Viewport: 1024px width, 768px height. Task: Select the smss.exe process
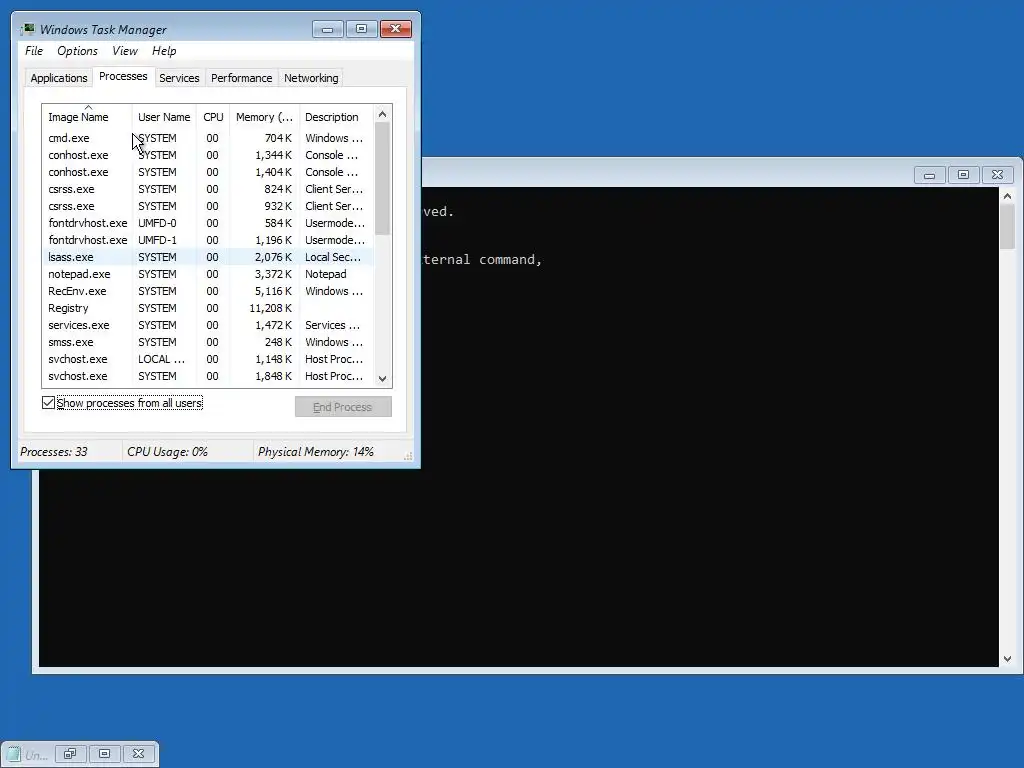pyautogui.click(x=208, y=342)
